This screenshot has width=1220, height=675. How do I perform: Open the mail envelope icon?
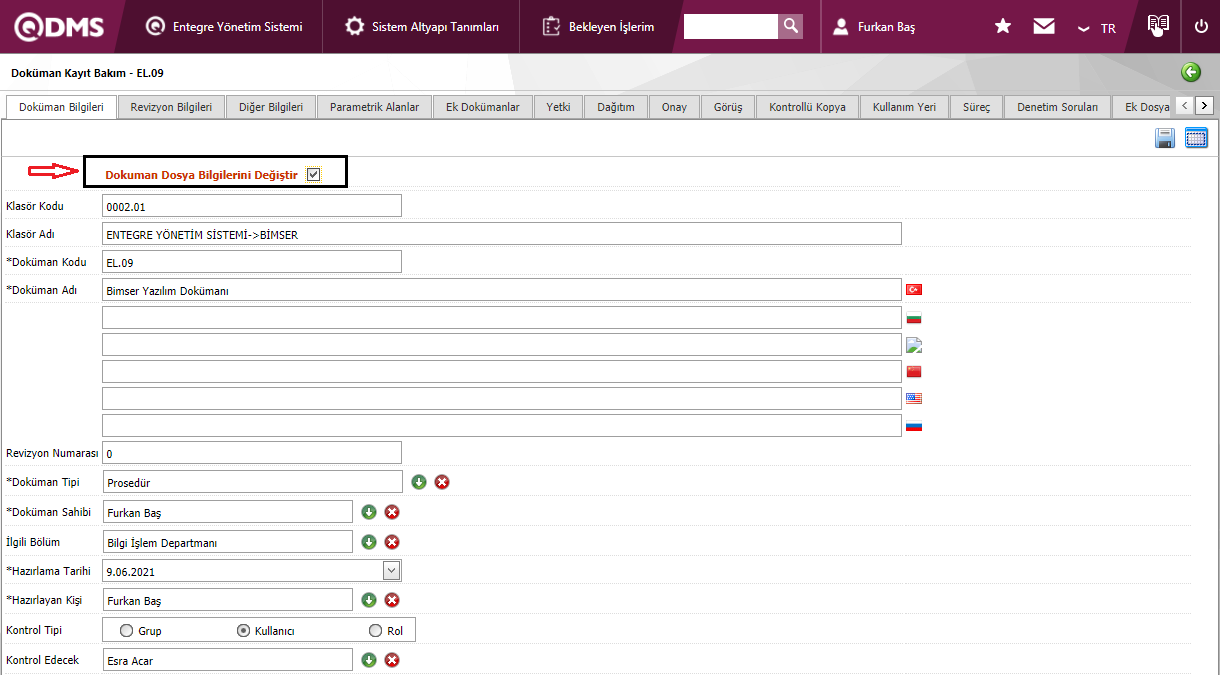[1044, 27]
